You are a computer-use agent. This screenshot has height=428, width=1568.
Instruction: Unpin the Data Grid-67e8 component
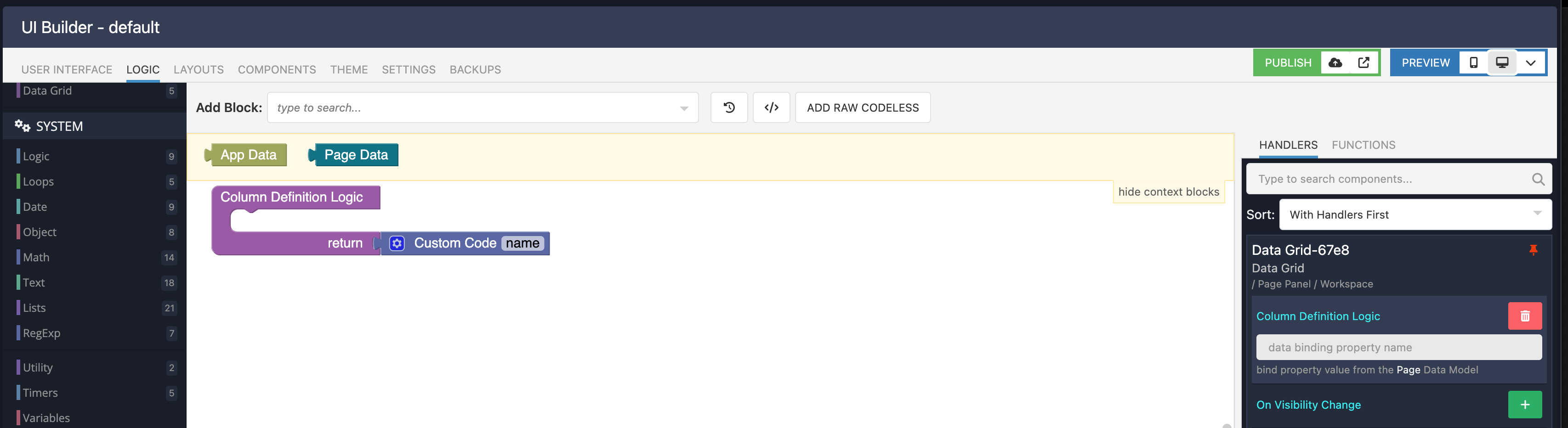(x=1533, y=250)
